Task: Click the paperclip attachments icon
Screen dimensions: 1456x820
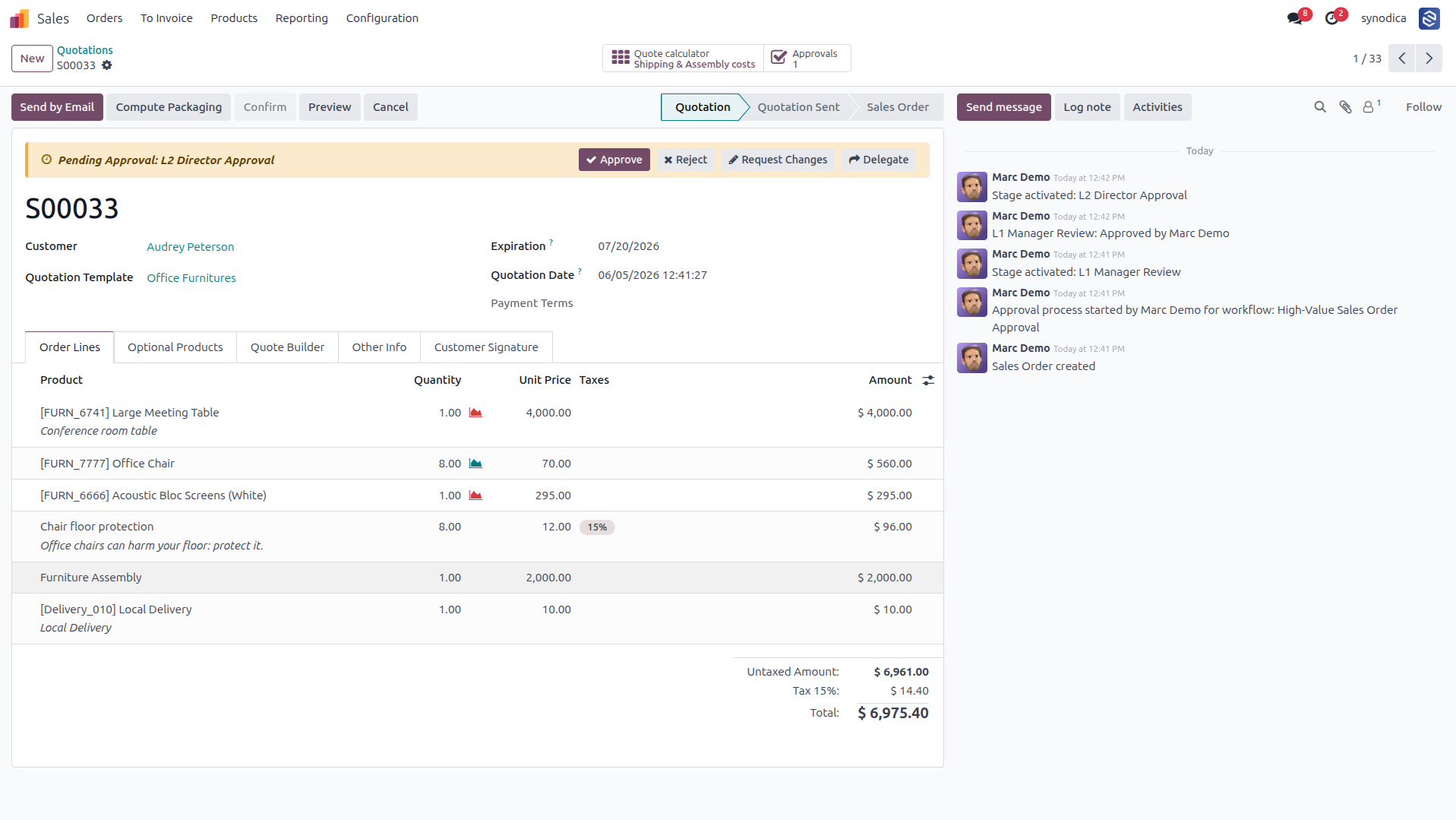Action: 1345,107
